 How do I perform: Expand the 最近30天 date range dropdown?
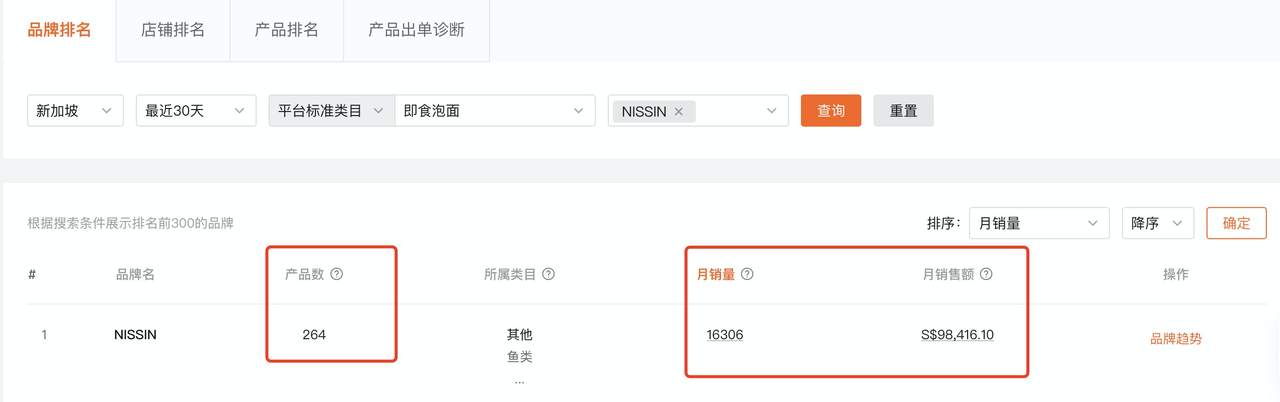[x=196, y=111]
